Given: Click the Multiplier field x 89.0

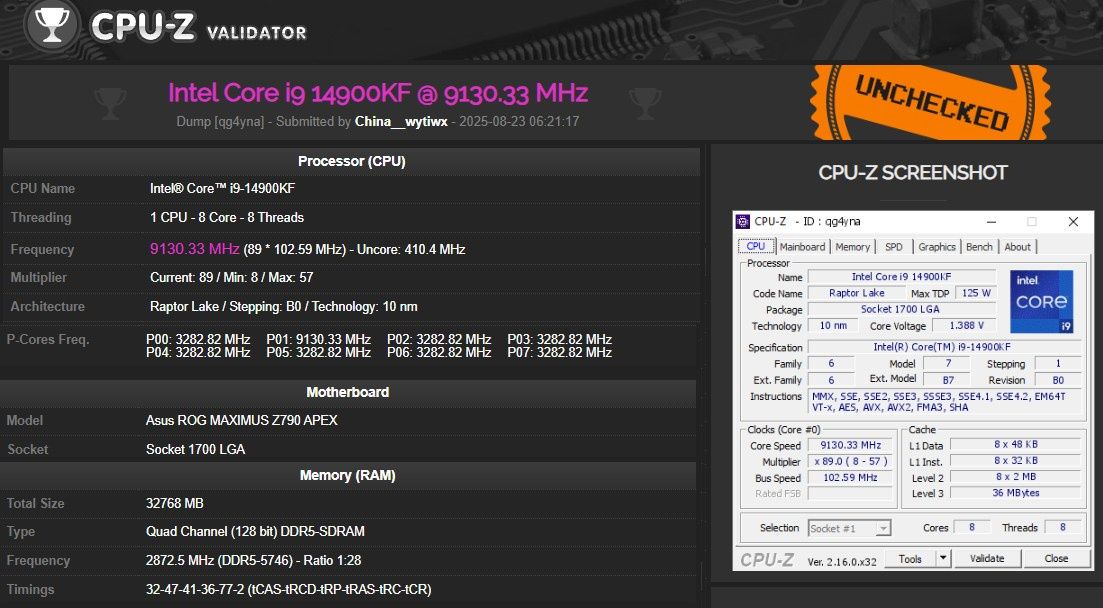Looking at the screenshot, I should coord(850,462).
